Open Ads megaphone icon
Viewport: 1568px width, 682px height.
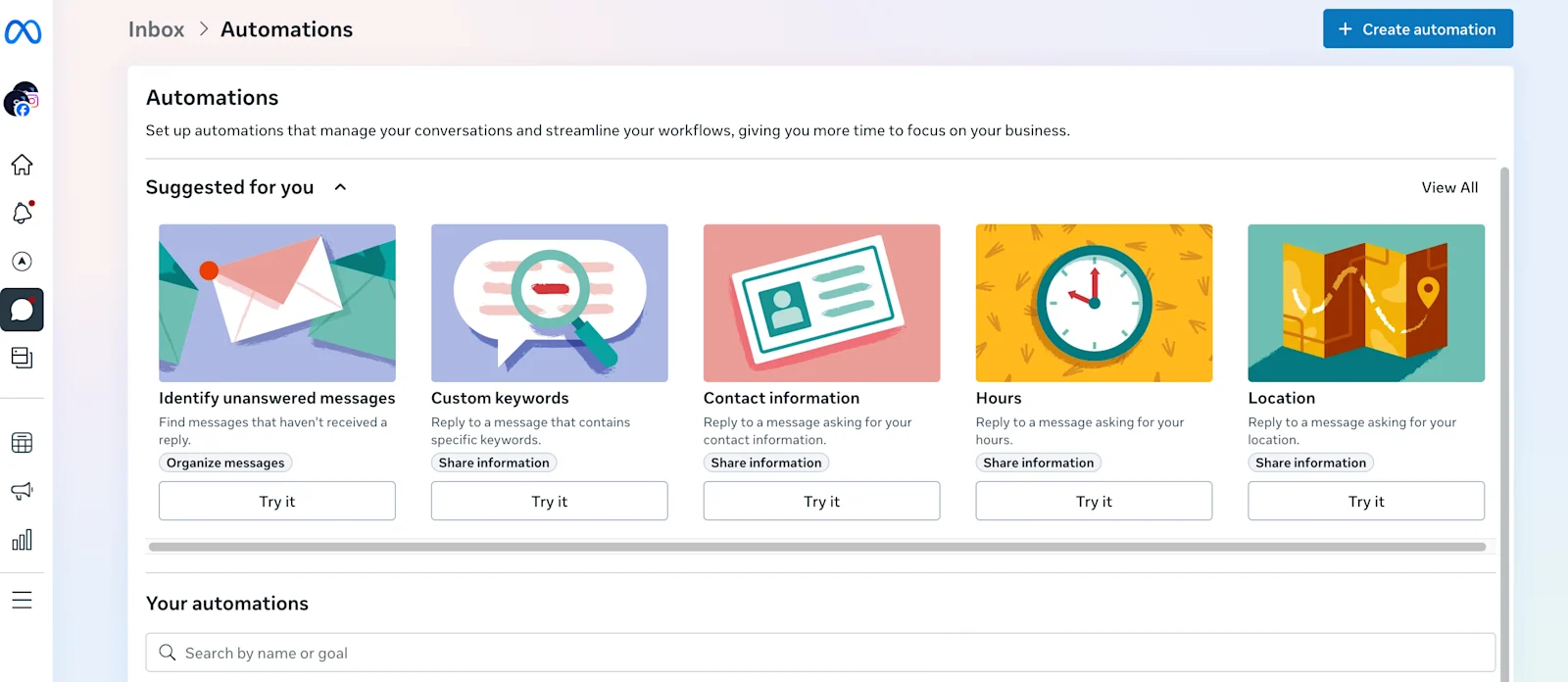(22, 491)
